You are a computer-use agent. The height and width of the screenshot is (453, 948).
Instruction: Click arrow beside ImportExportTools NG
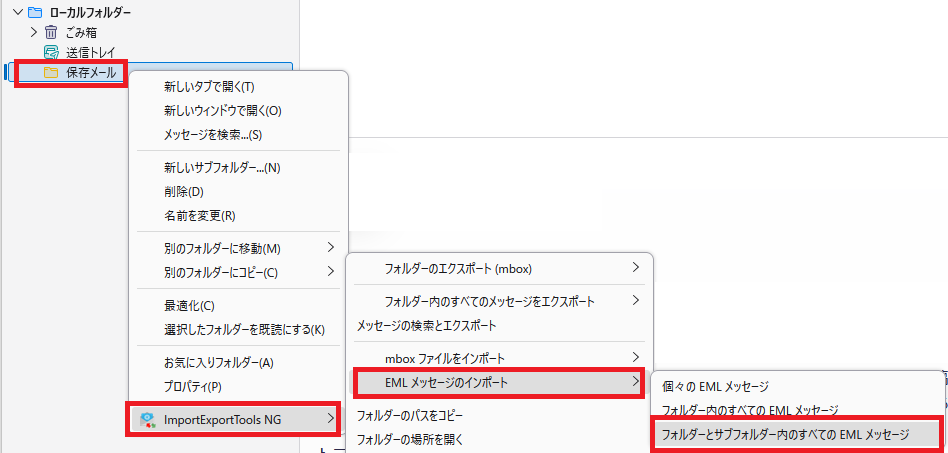330,418
